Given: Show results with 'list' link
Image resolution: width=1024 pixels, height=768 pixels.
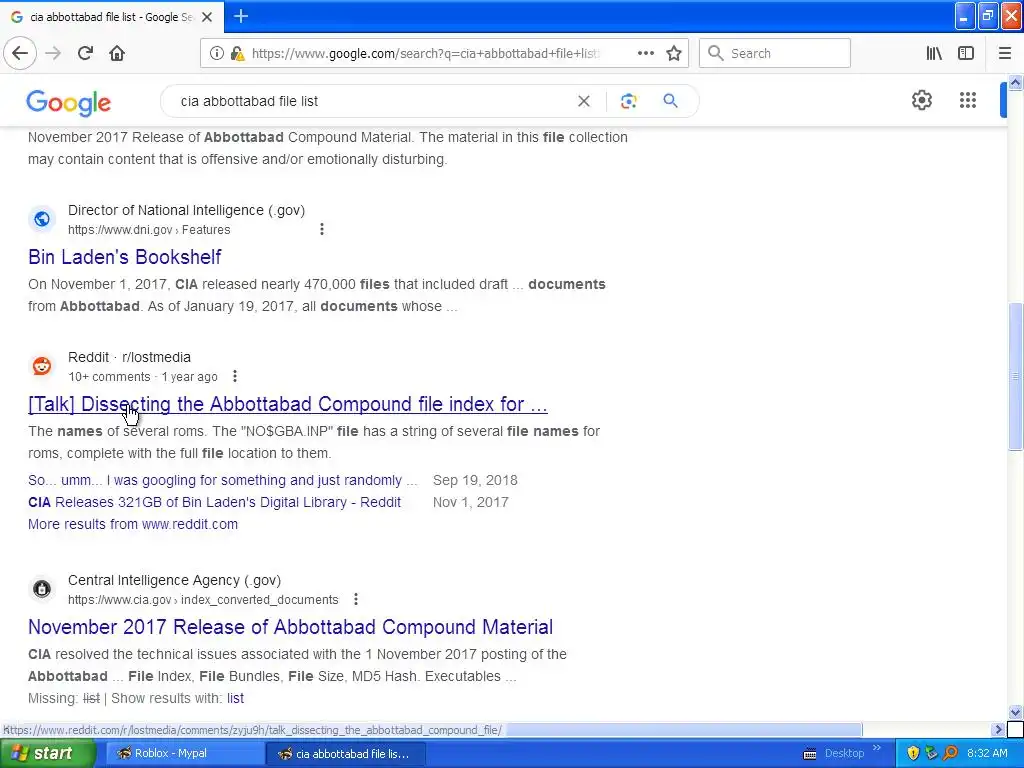Looking at the screenshot, I should [x=236, y=698].
